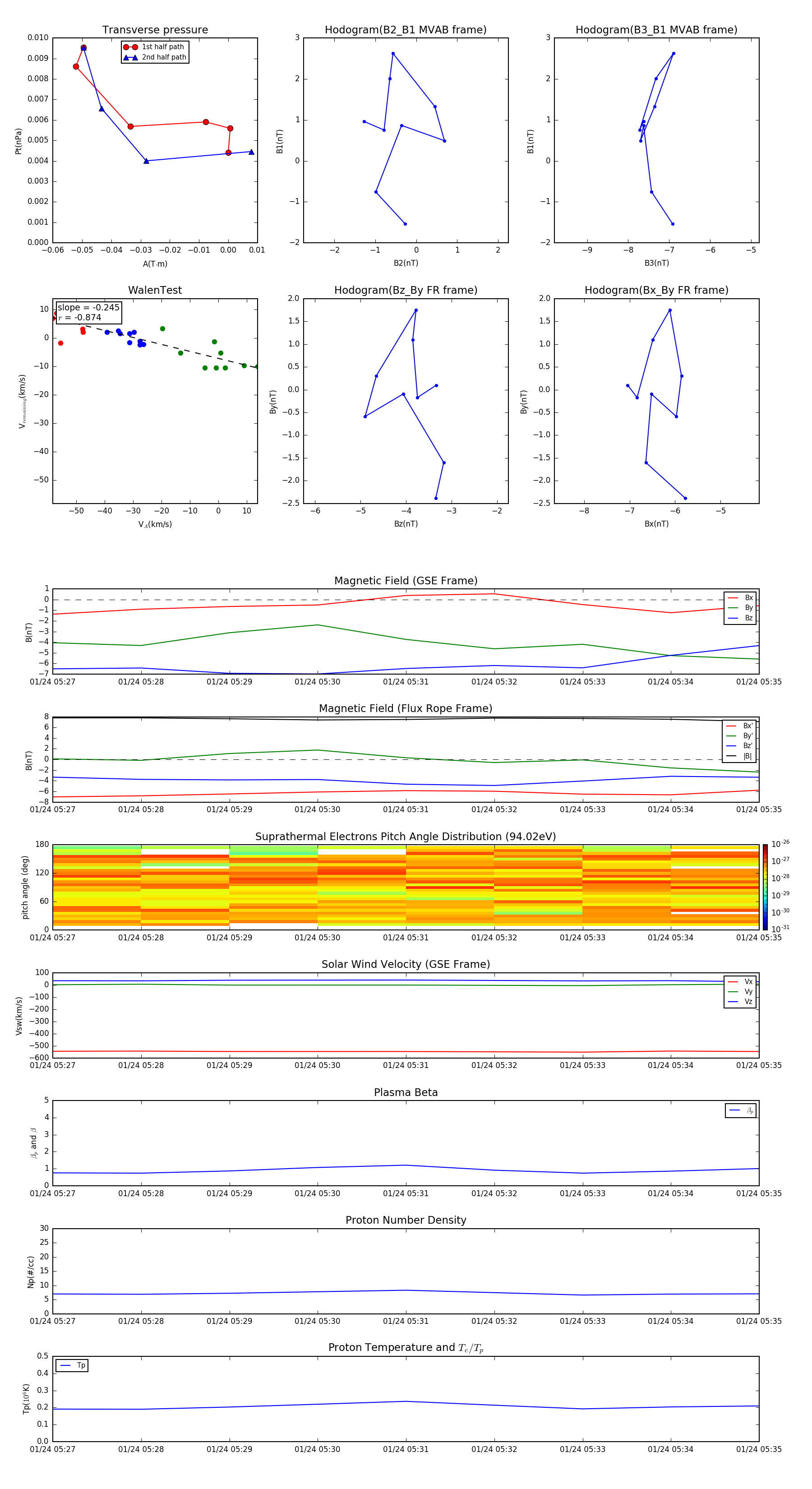Click the 'Proton Temperature and Te/Tp' title

(406, 1348)
